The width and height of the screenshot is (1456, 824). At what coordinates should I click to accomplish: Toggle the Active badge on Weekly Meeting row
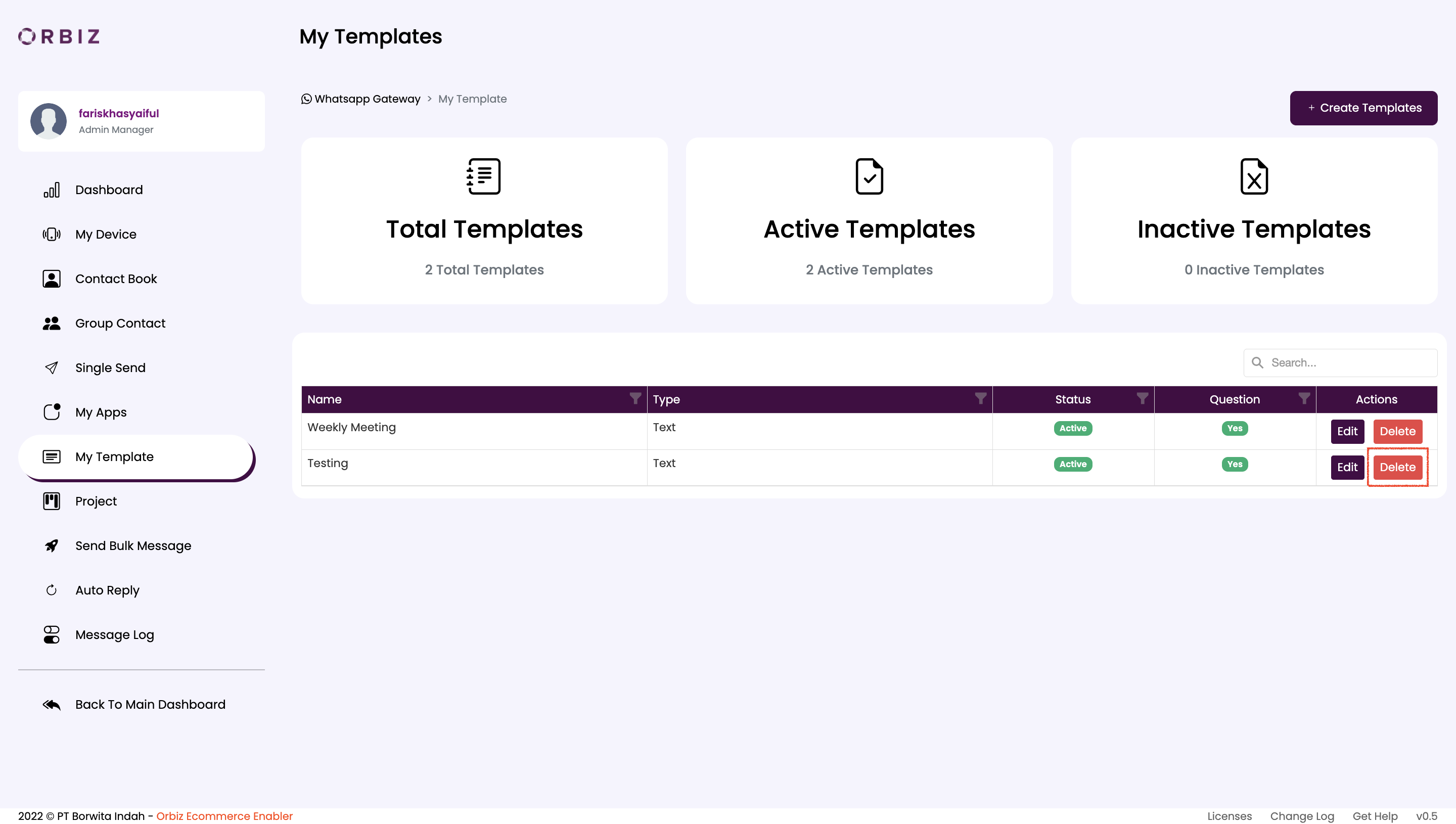pyautogui.click(x=1072, y=428)
